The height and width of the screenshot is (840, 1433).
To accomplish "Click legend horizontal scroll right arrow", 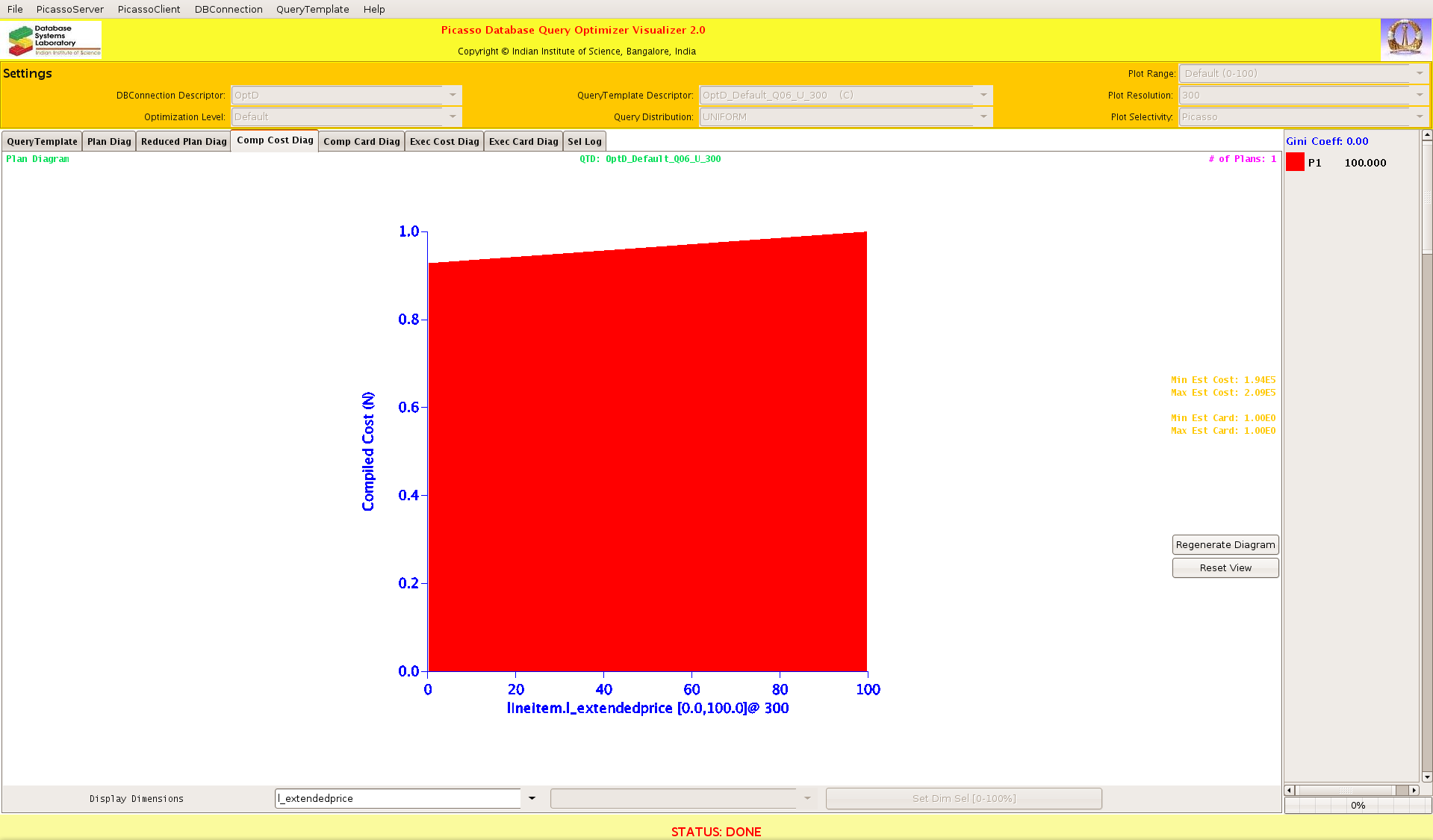I will 1414,790.
